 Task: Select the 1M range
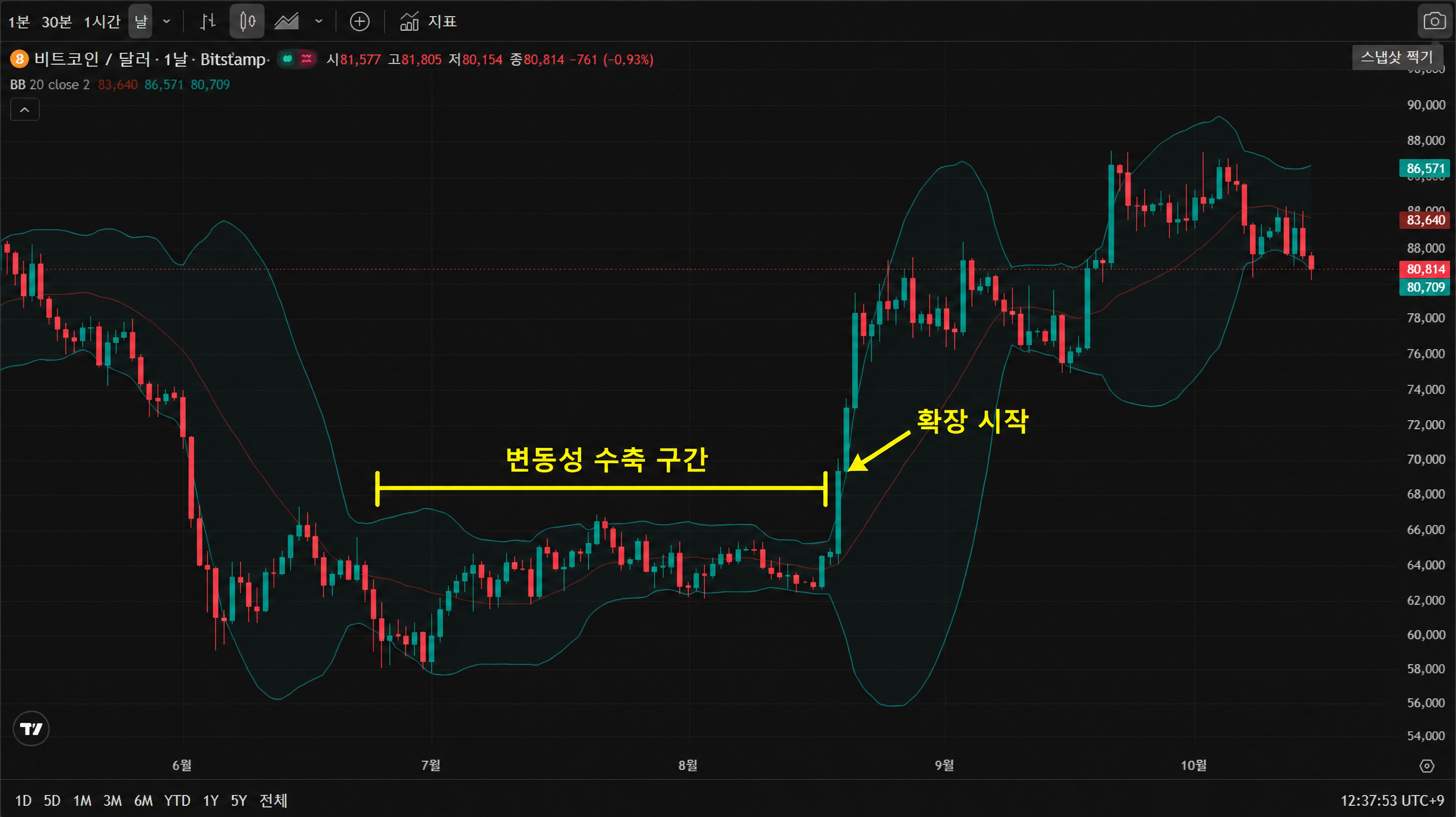pyautogui.click(x=82, y=801)
